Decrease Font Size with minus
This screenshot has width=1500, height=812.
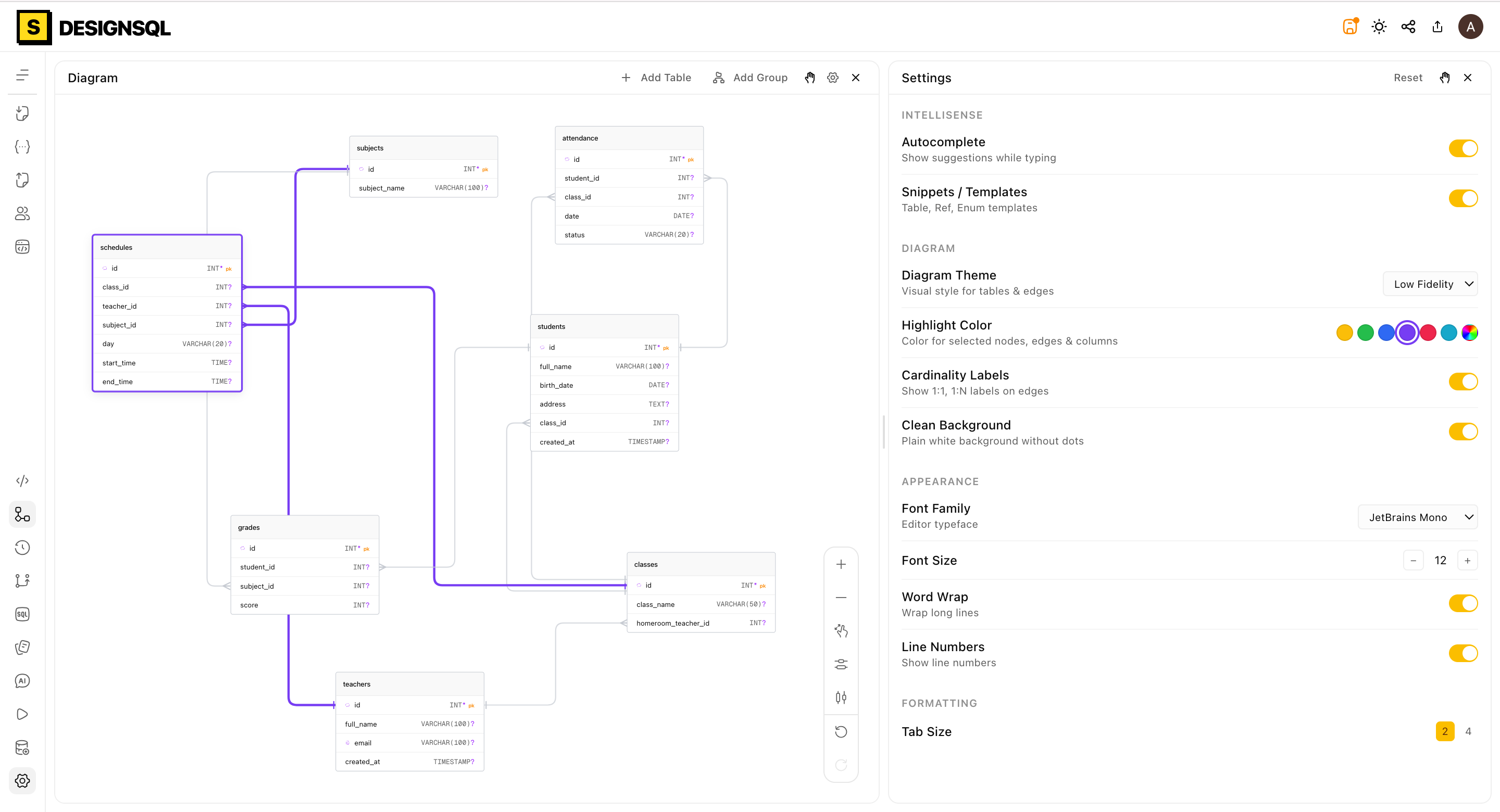[x=1413, y=561]
